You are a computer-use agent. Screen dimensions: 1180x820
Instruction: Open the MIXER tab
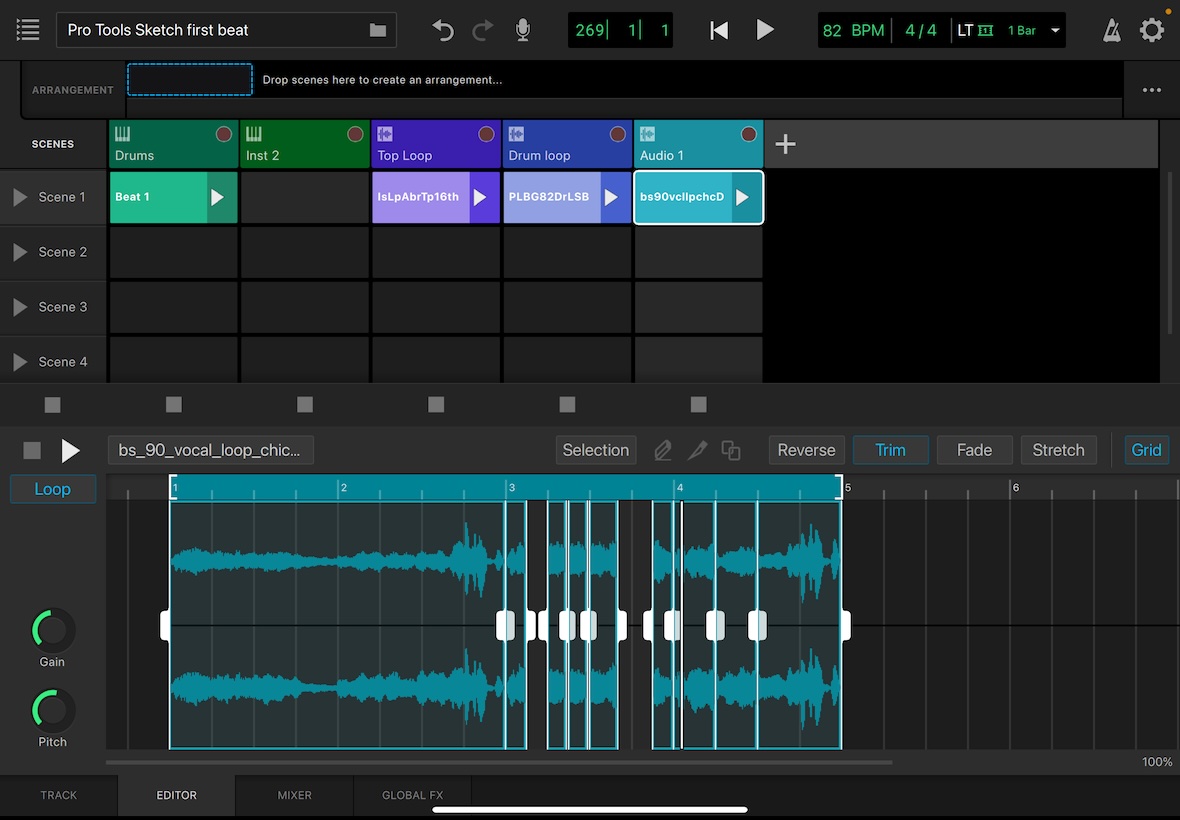[294, 795]
